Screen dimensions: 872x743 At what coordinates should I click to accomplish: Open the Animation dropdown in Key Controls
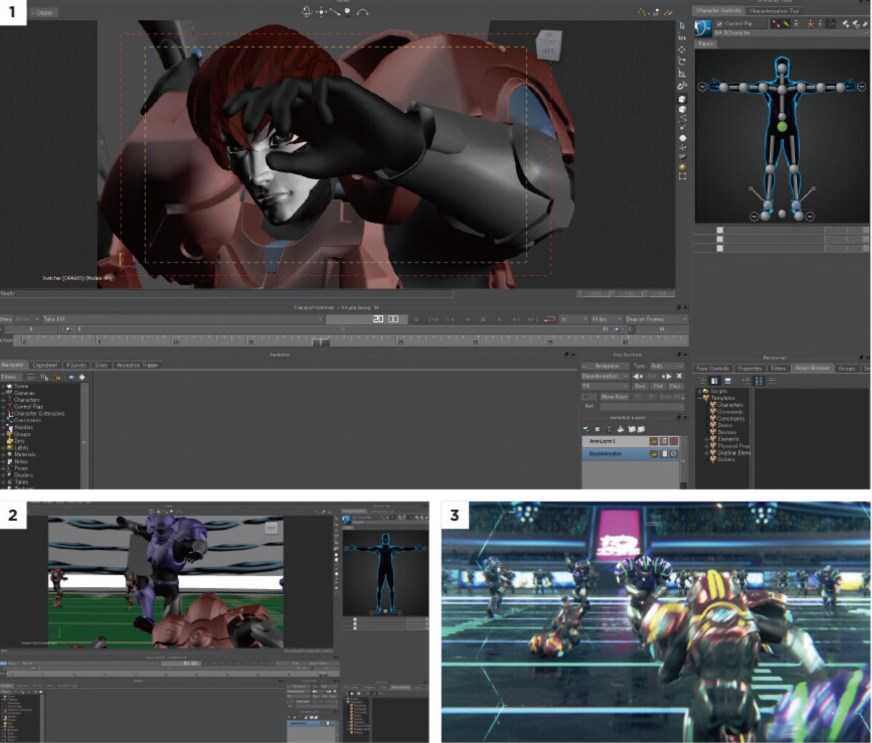click(607, 366)
